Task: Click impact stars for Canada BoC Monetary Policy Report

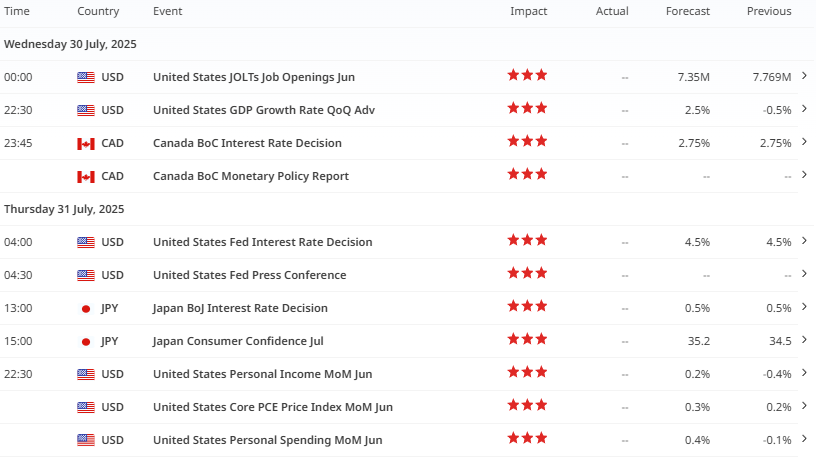Action: pos(527,174)
